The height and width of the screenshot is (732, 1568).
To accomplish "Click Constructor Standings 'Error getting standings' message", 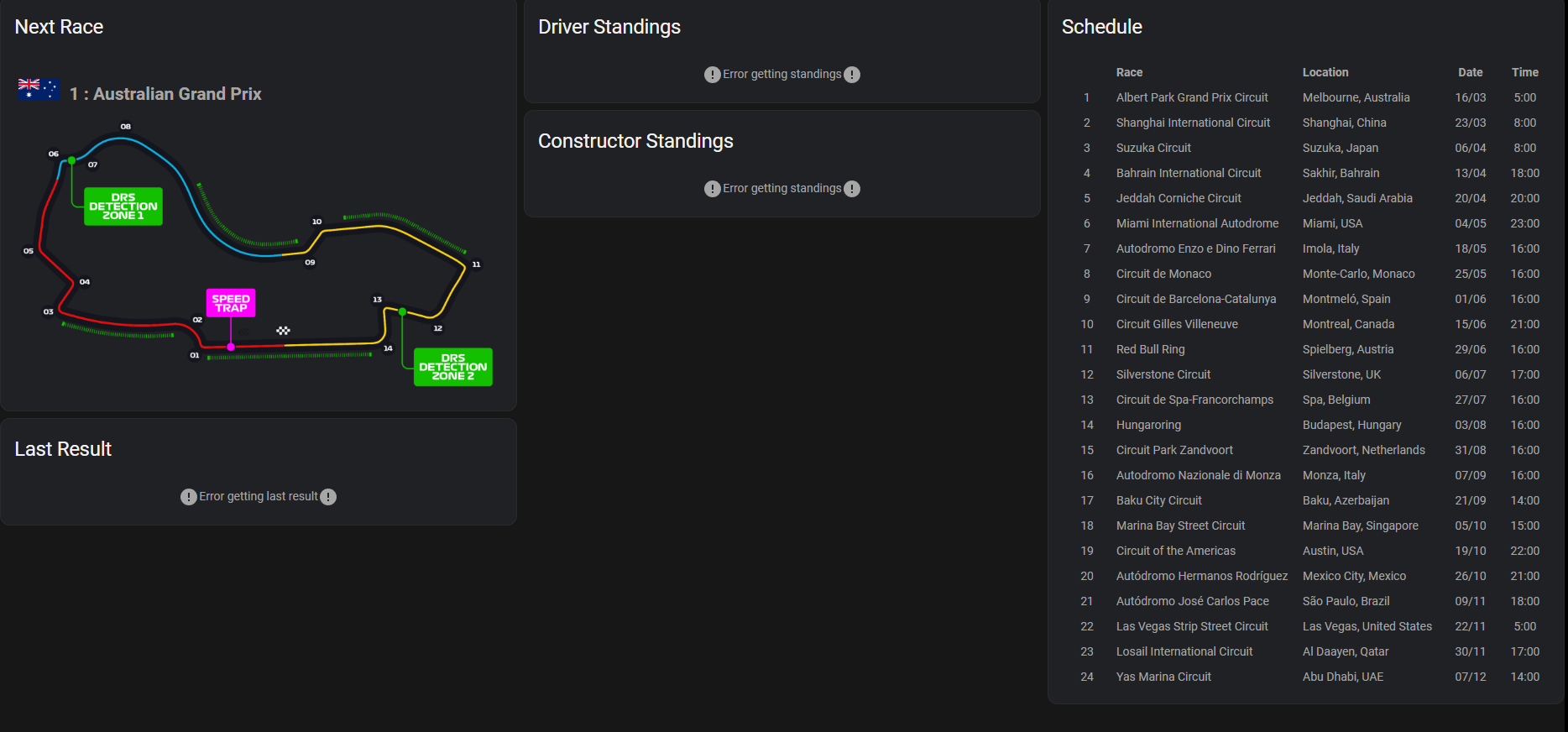I will tap(782, 188).
